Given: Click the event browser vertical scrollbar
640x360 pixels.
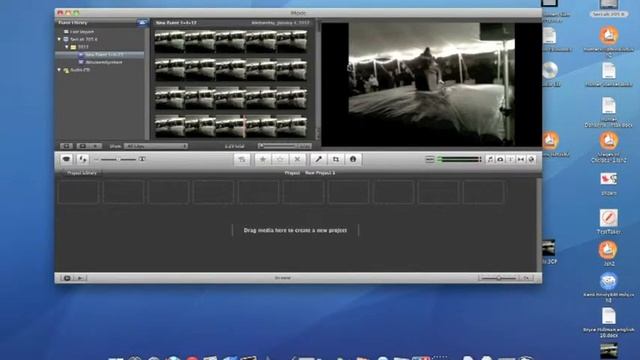Looking at the screenshot, I should pyautogui.click(x=317, y=80).
